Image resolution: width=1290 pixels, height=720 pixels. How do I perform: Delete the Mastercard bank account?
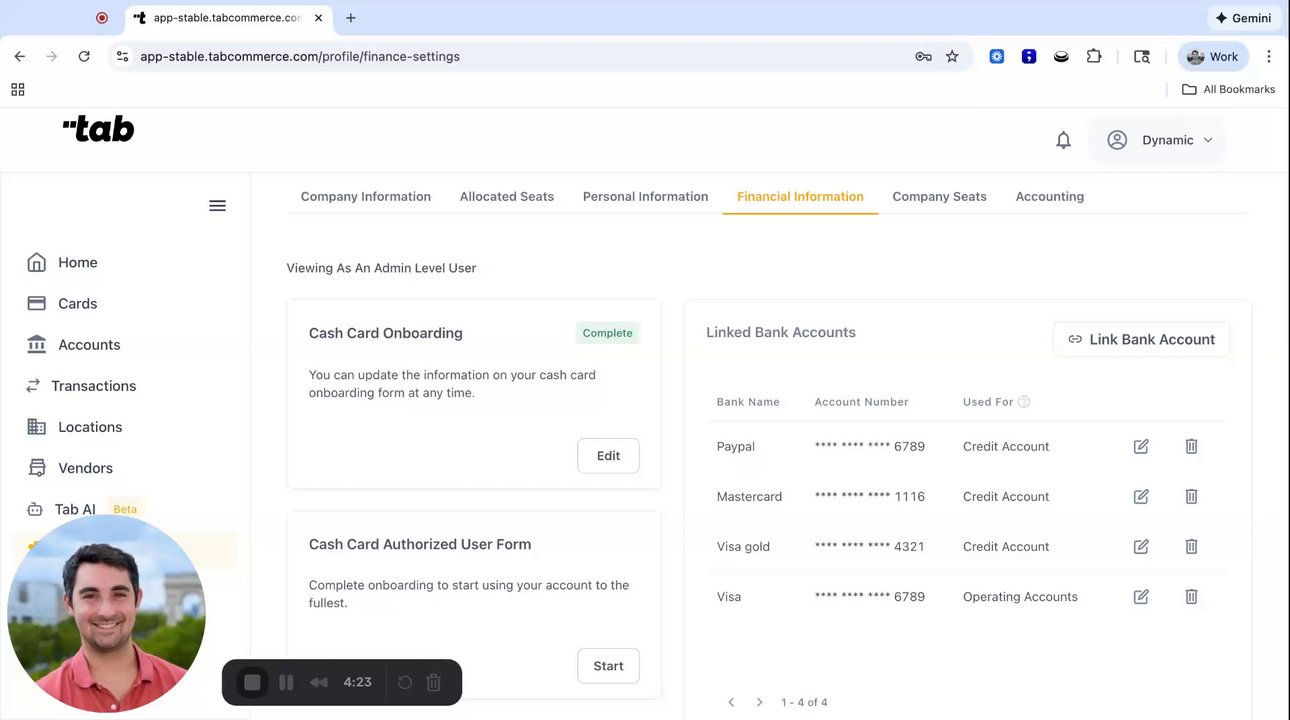[1191, 497]
